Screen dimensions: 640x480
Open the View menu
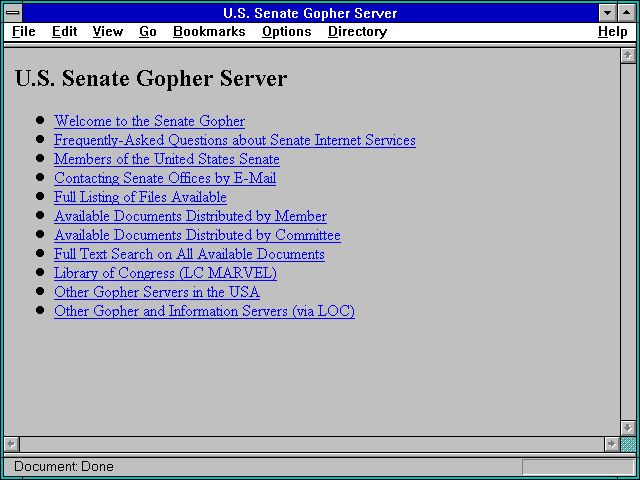108,32
